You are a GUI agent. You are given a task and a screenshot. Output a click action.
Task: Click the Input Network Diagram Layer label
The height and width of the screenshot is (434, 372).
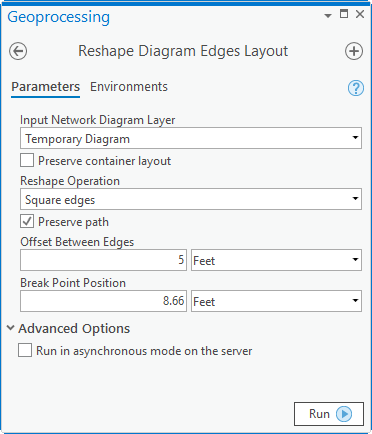click(x=98, y=120)
